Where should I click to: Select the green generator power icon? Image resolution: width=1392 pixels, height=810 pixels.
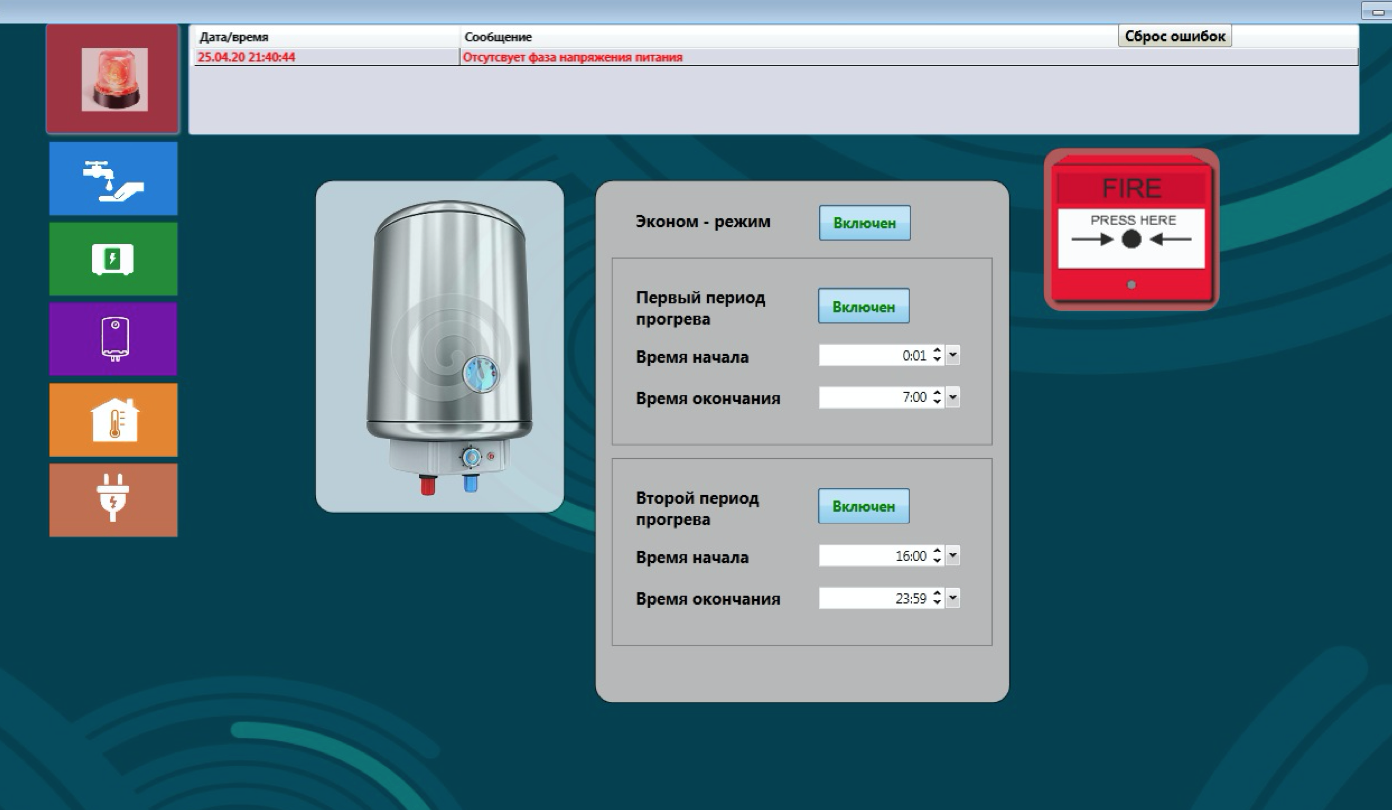(113, 259)
